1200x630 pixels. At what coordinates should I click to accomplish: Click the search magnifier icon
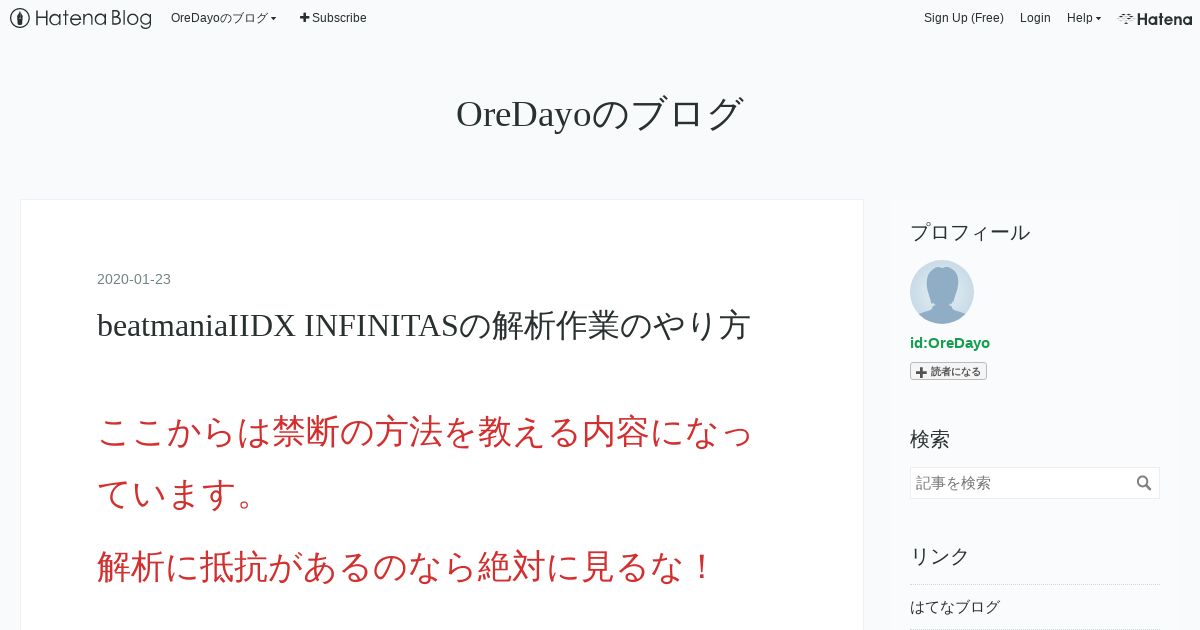[1144, 483]
